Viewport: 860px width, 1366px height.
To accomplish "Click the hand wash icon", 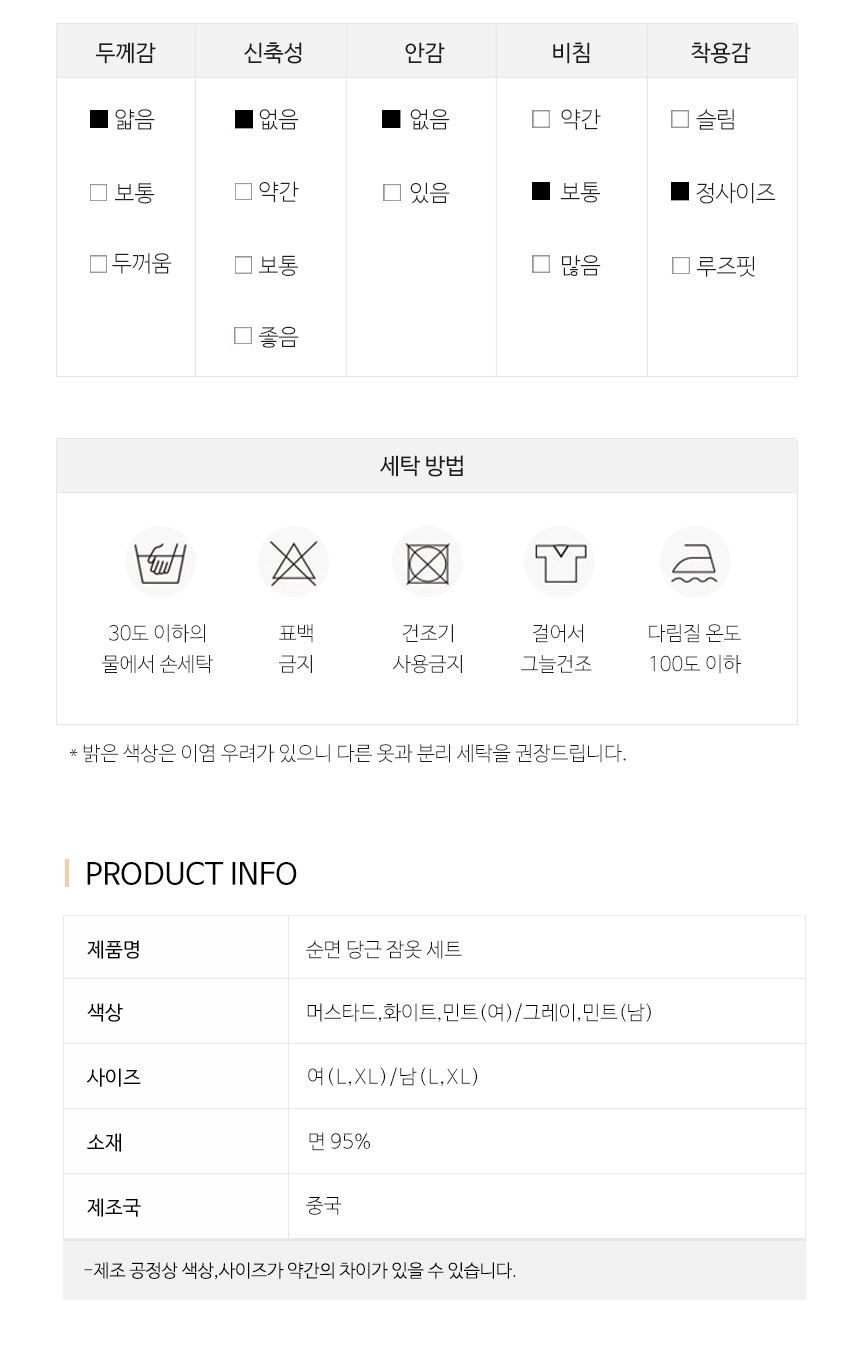I will tap(160, 562).
